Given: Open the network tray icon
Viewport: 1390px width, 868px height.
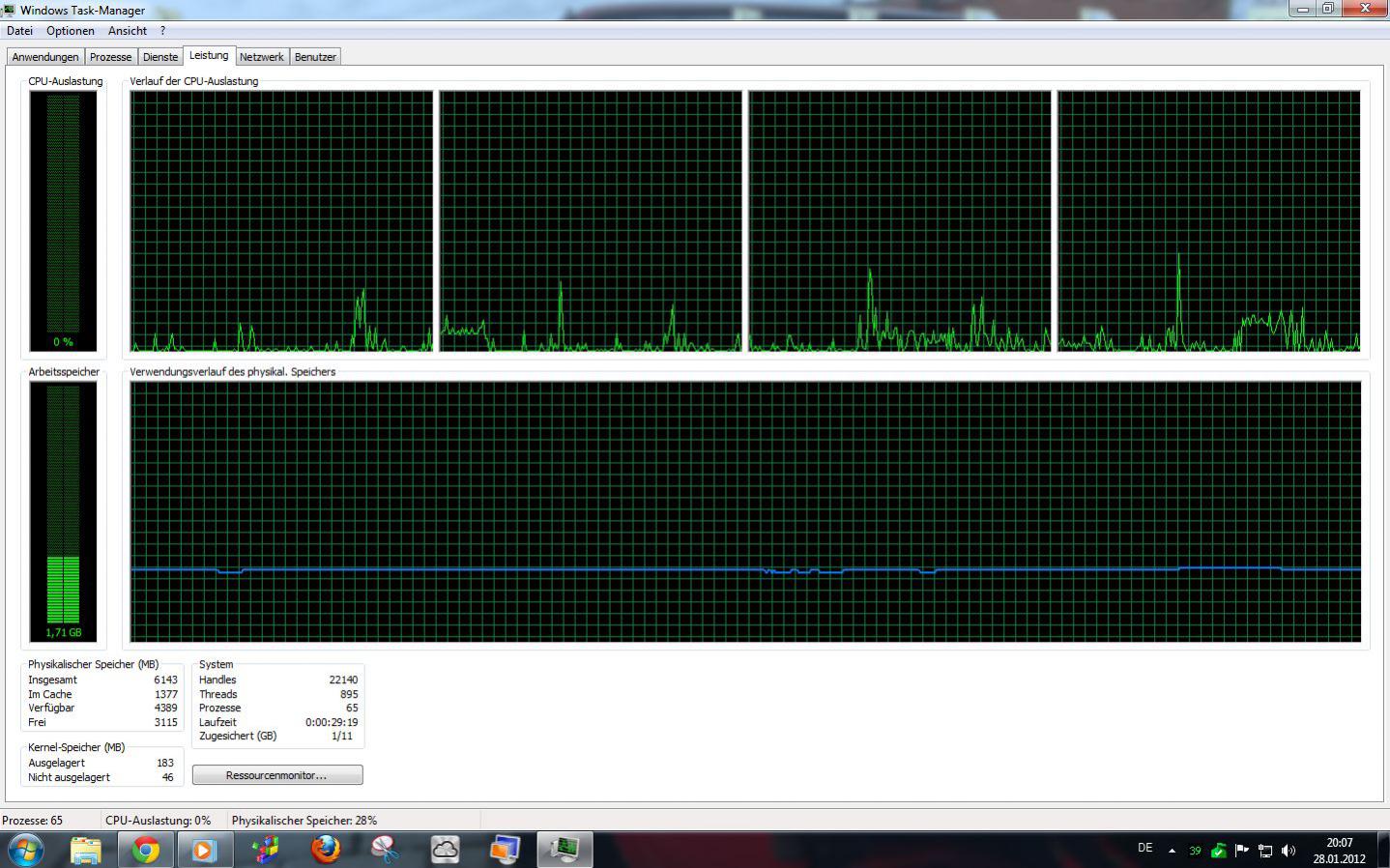Looking at the screenshot, I should click(1265, 851).
